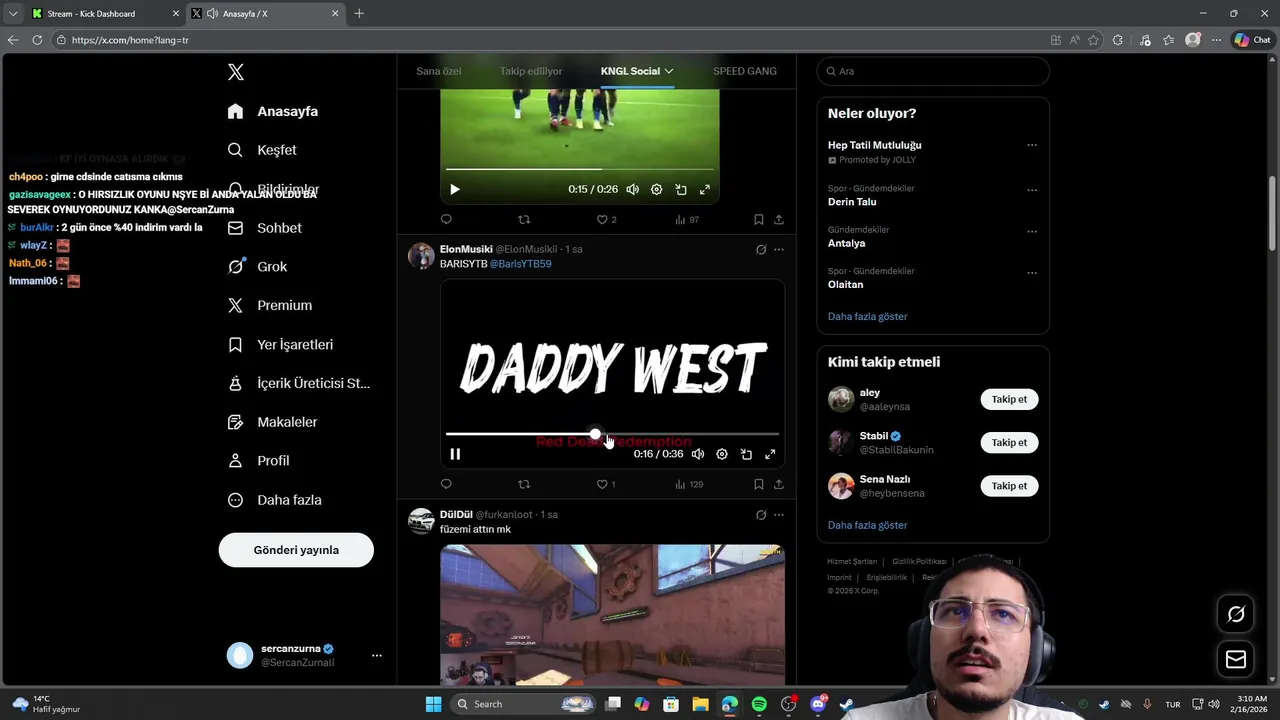Play the football video at 0:15
The image size is (1280, 720).
coord(454,189)
